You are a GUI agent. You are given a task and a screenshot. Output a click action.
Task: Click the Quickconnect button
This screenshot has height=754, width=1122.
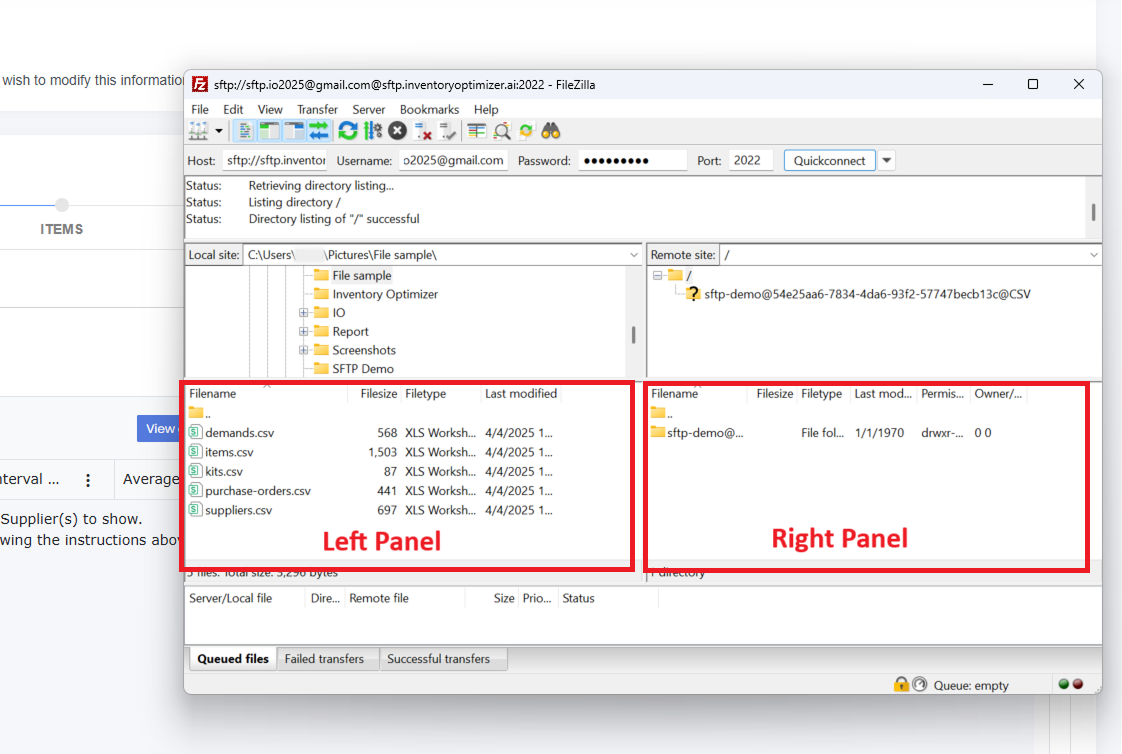[x=829, y=160]
